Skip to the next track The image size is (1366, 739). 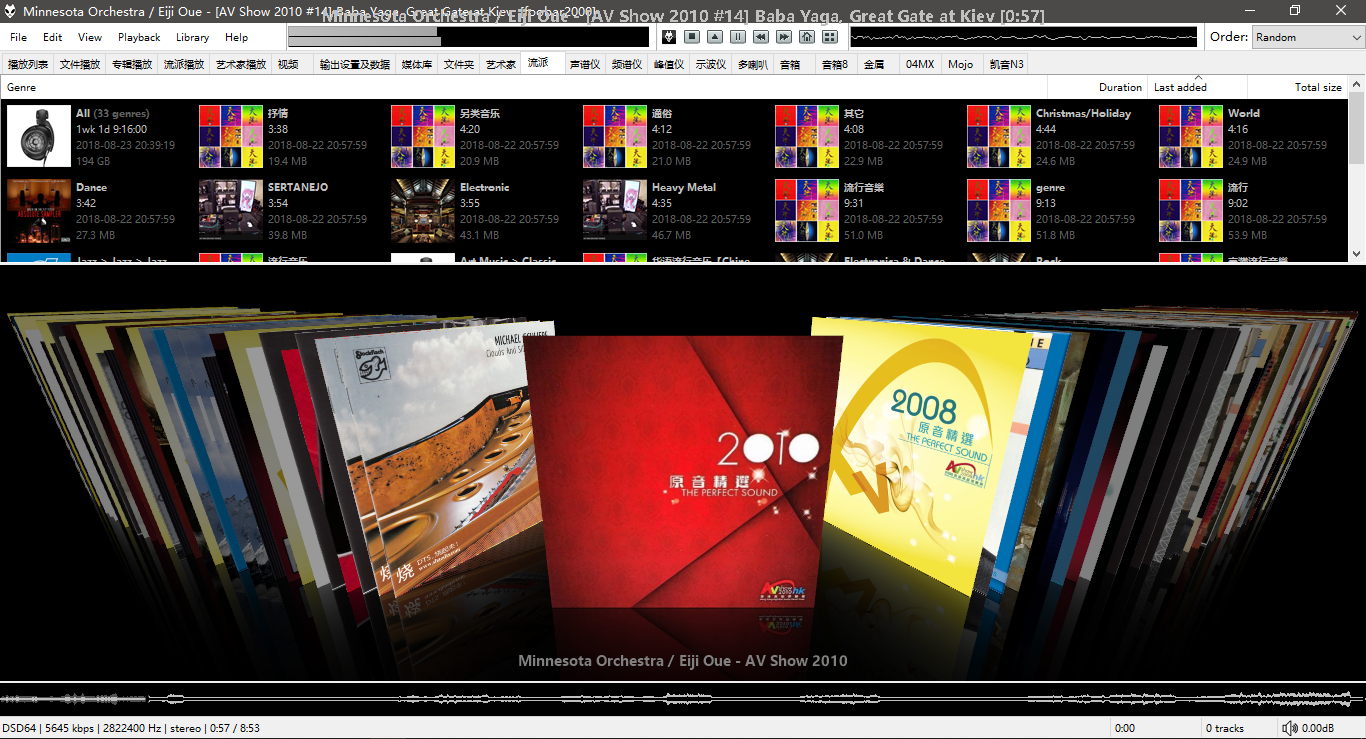(784, 37)
